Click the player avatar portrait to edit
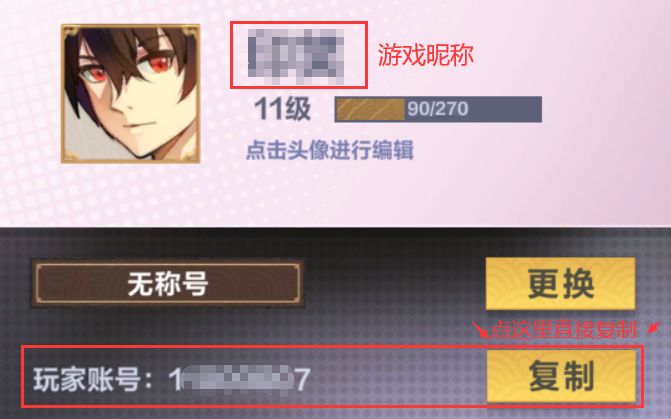This screenshot has width=671, height=419. pyautogui.click(x=131, y=94)
